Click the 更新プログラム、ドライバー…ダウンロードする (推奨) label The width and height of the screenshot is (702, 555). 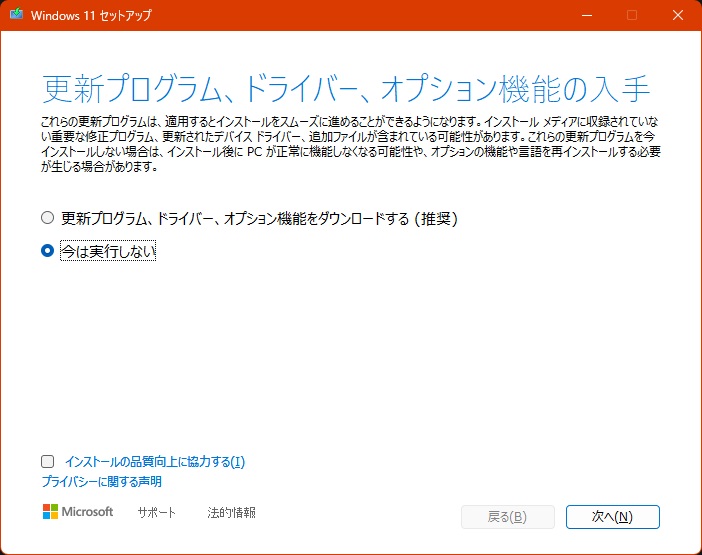point(260,217)
